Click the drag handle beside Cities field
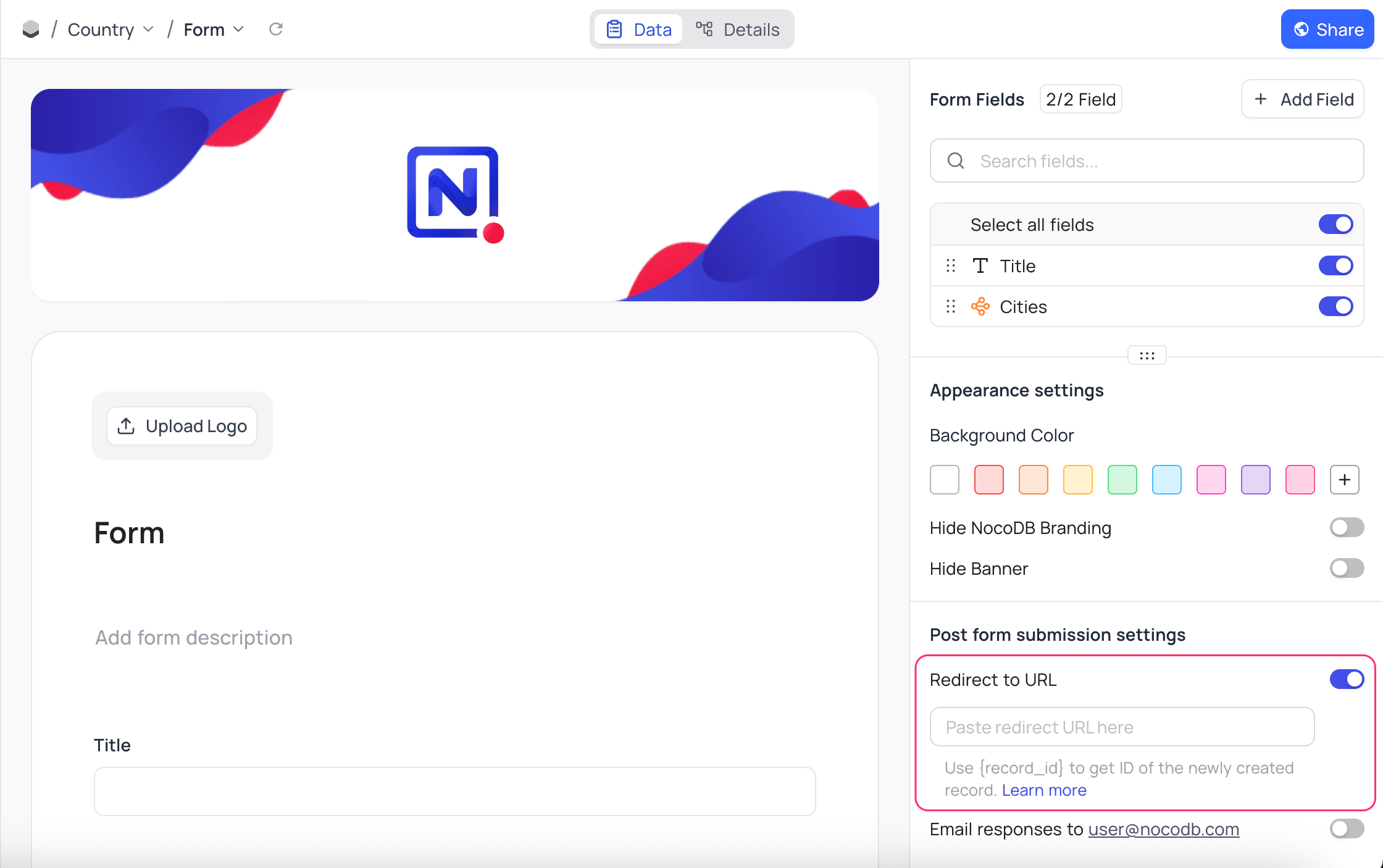Viewport: 1383px width, 868px height. [x=951, y=307]
